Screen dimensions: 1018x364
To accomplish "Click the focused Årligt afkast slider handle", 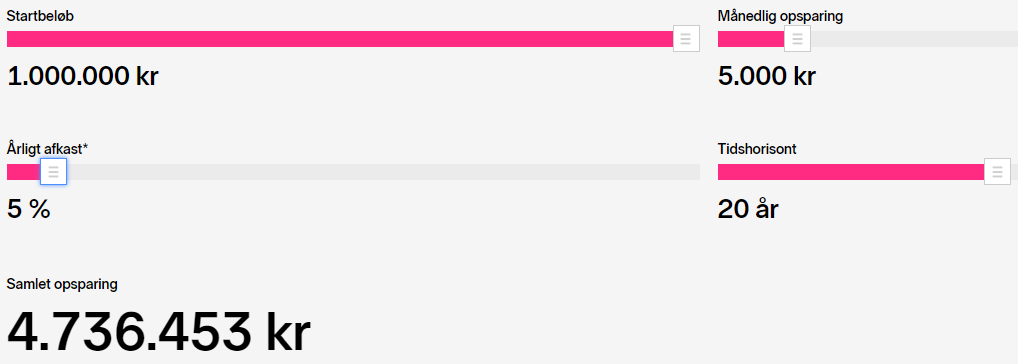I will click(53, 172).
